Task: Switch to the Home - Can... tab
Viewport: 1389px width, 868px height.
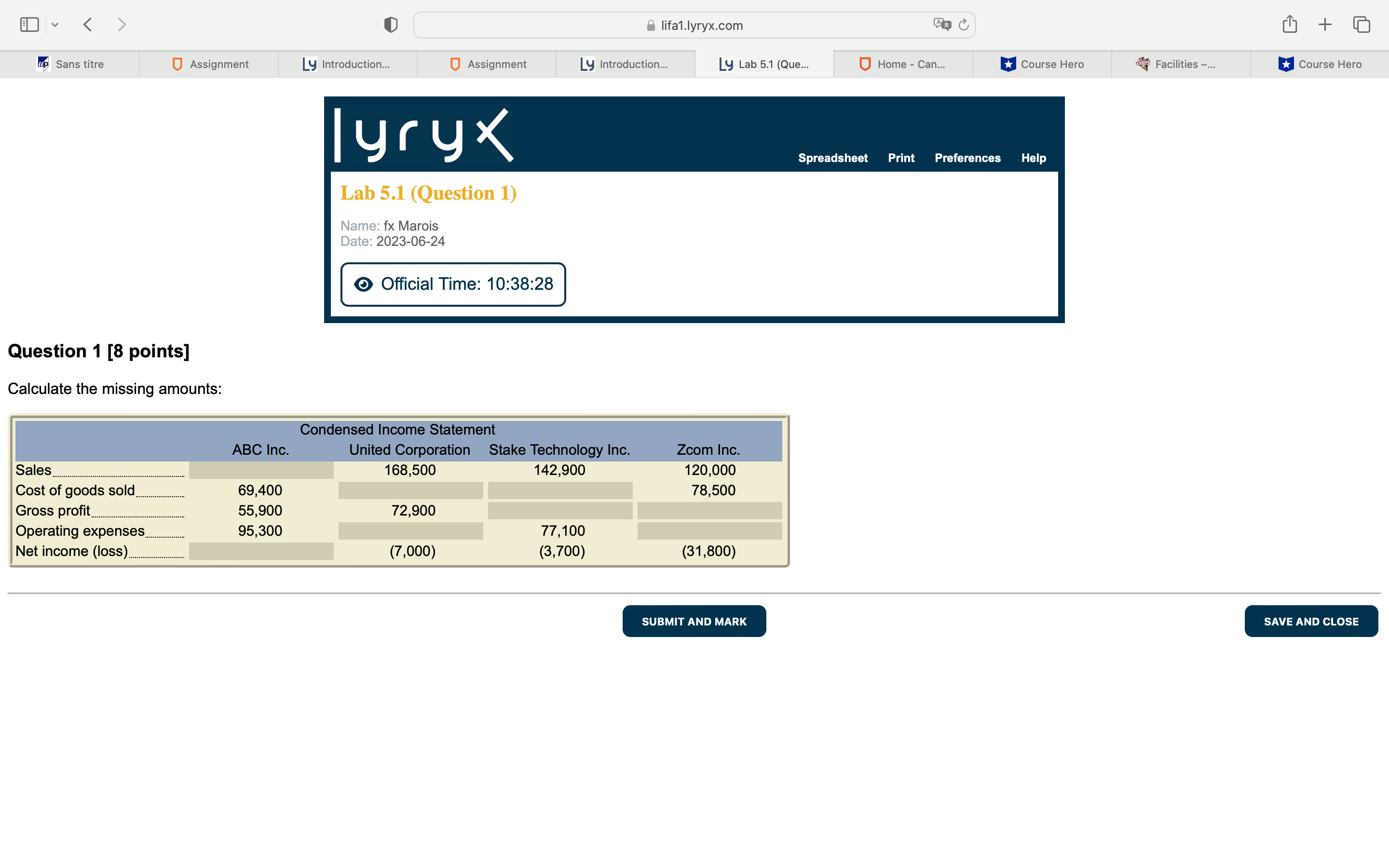Action: pos(903,64)
